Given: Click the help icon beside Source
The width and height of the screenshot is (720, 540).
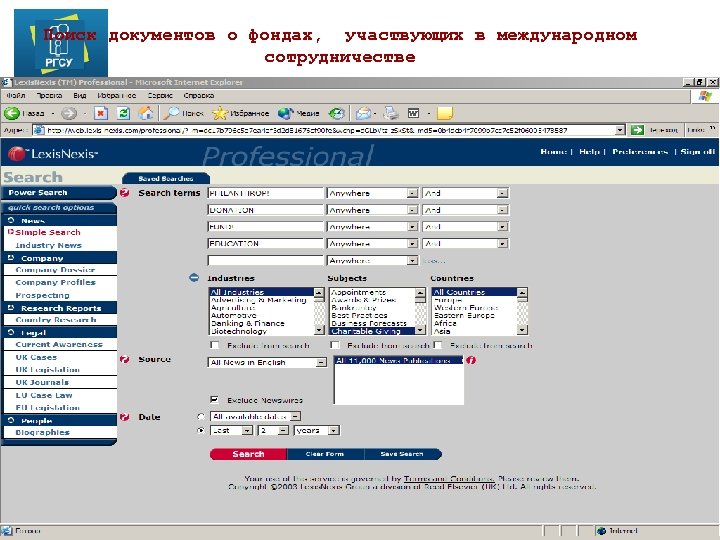Looking at the screenshot, I should click(124, 359).
